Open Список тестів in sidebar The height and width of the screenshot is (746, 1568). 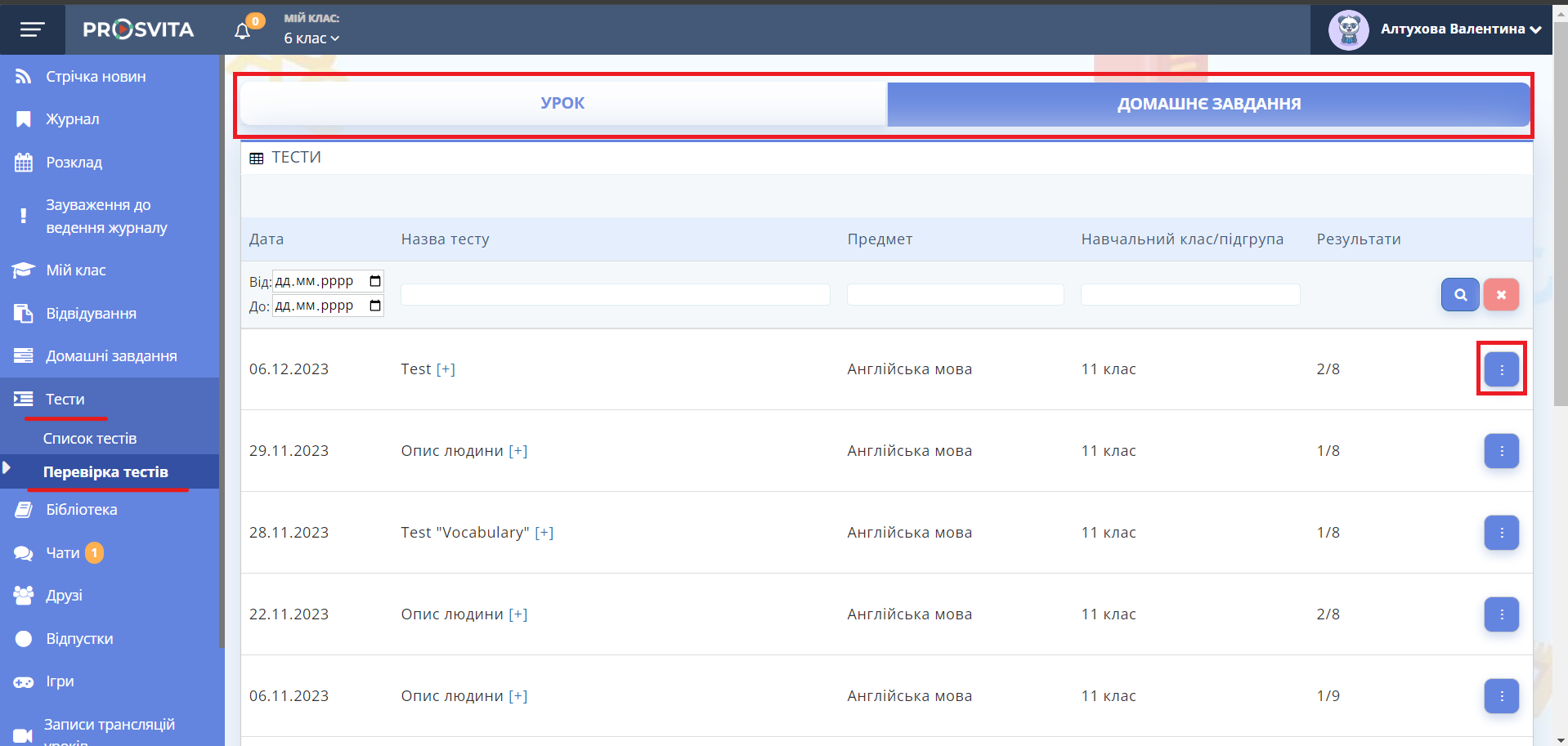[x=90, y=439]
